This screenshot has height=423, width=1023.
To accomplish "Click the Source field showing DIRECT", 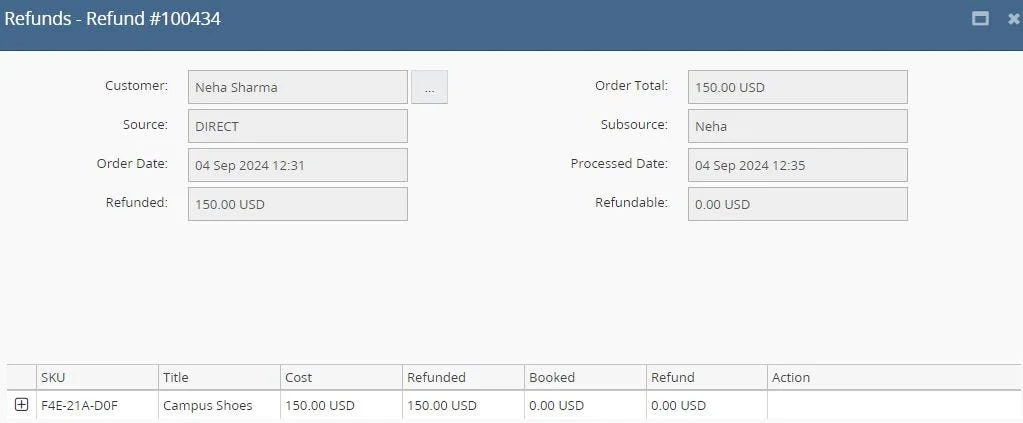I will click(297, 126).
